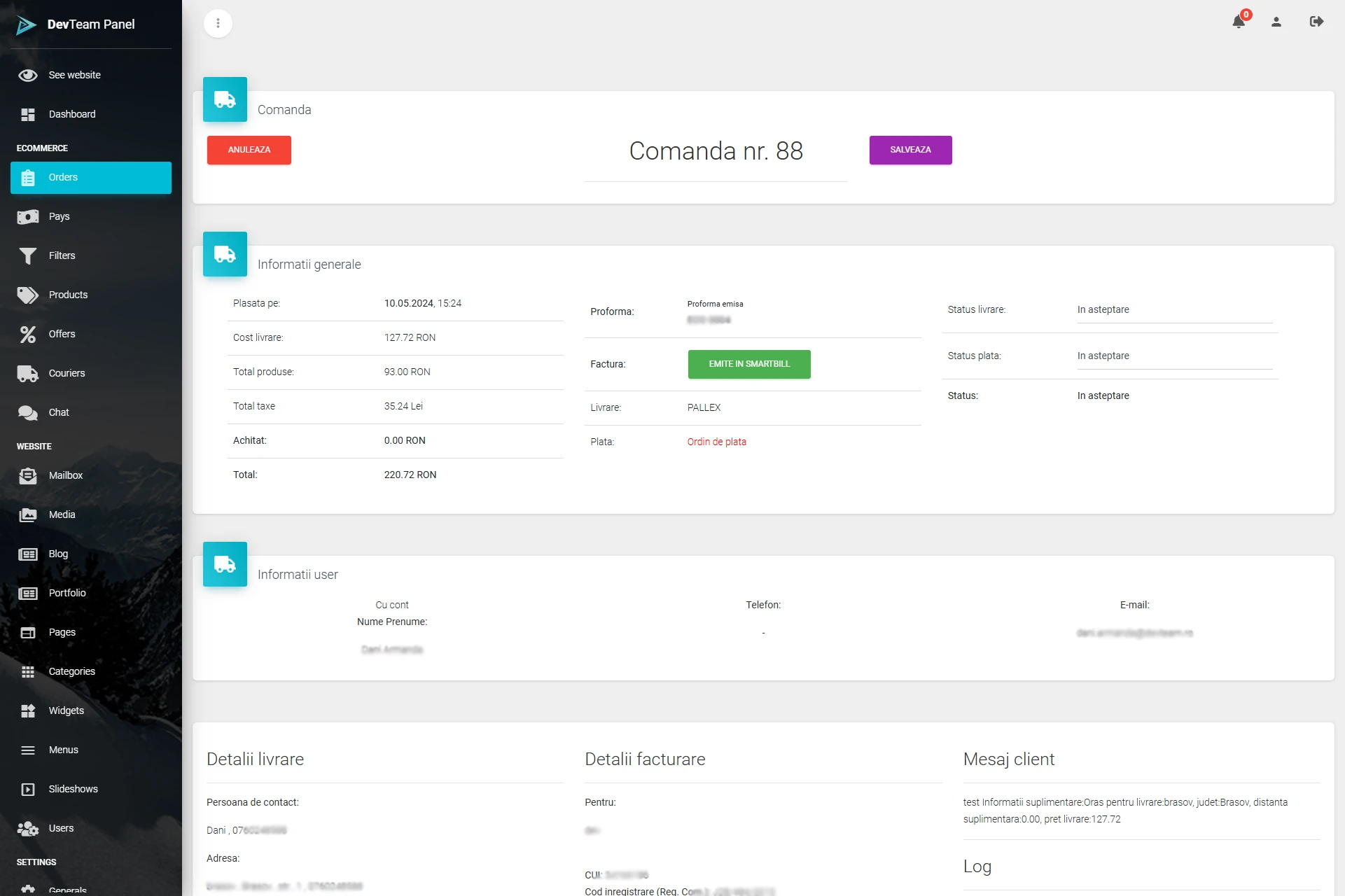Click the user profile icon

(1276, 22)
